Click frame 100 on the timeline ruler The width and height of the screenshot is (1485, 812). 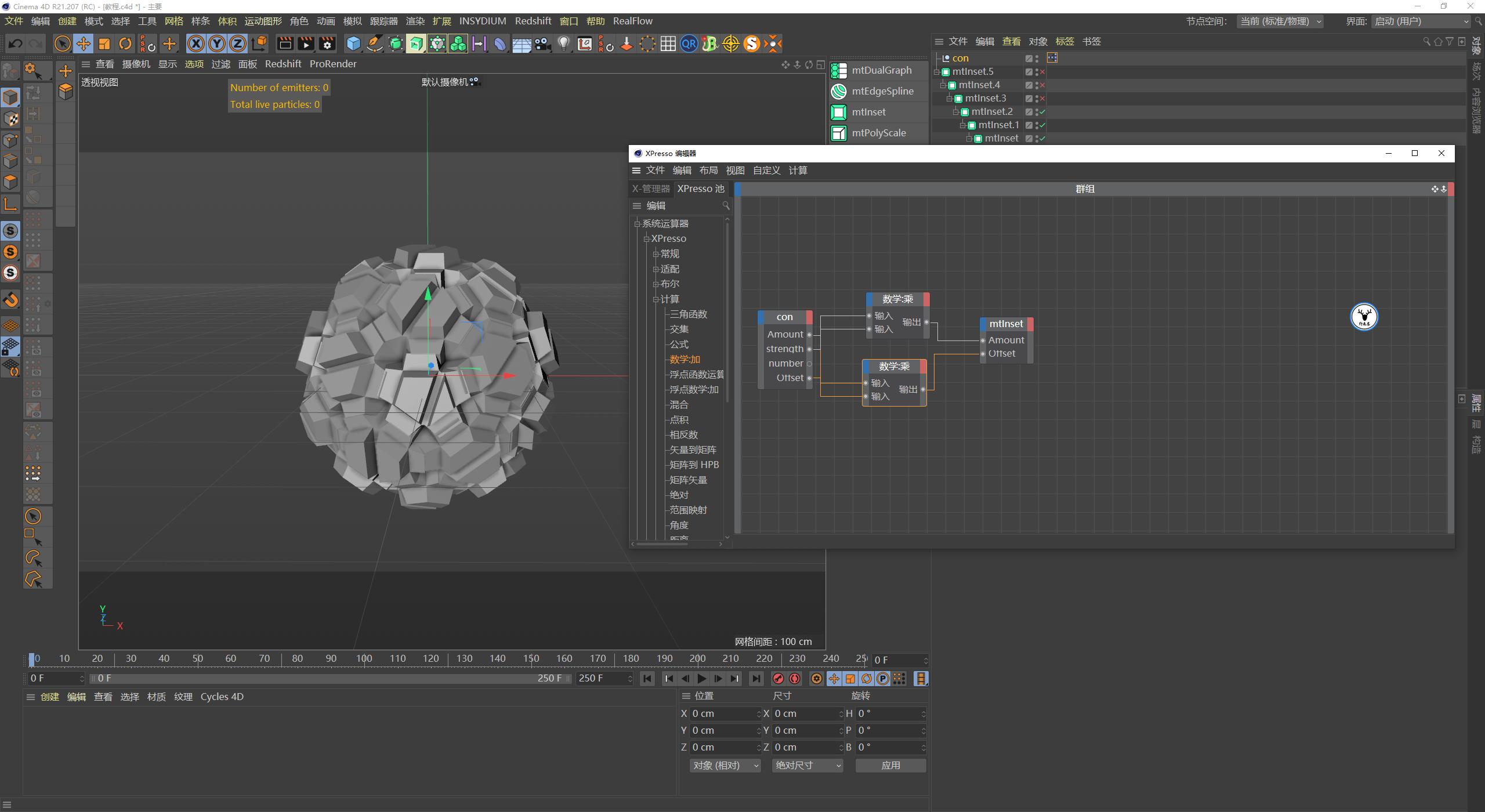364,658
